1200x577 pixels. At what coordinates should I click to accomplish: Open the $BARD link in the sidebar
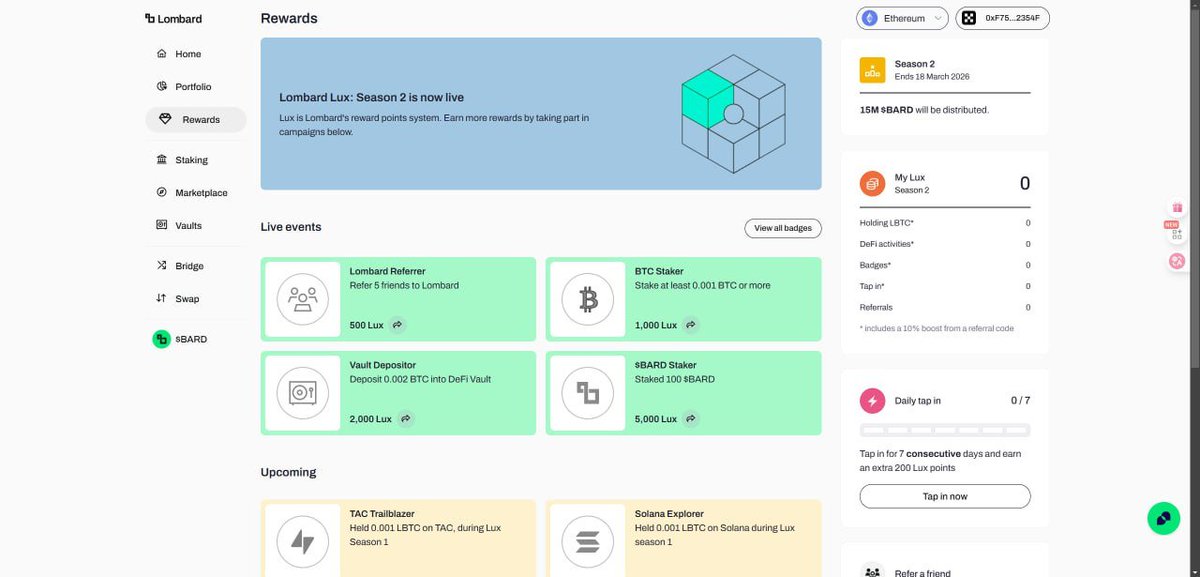click(190, 339)
